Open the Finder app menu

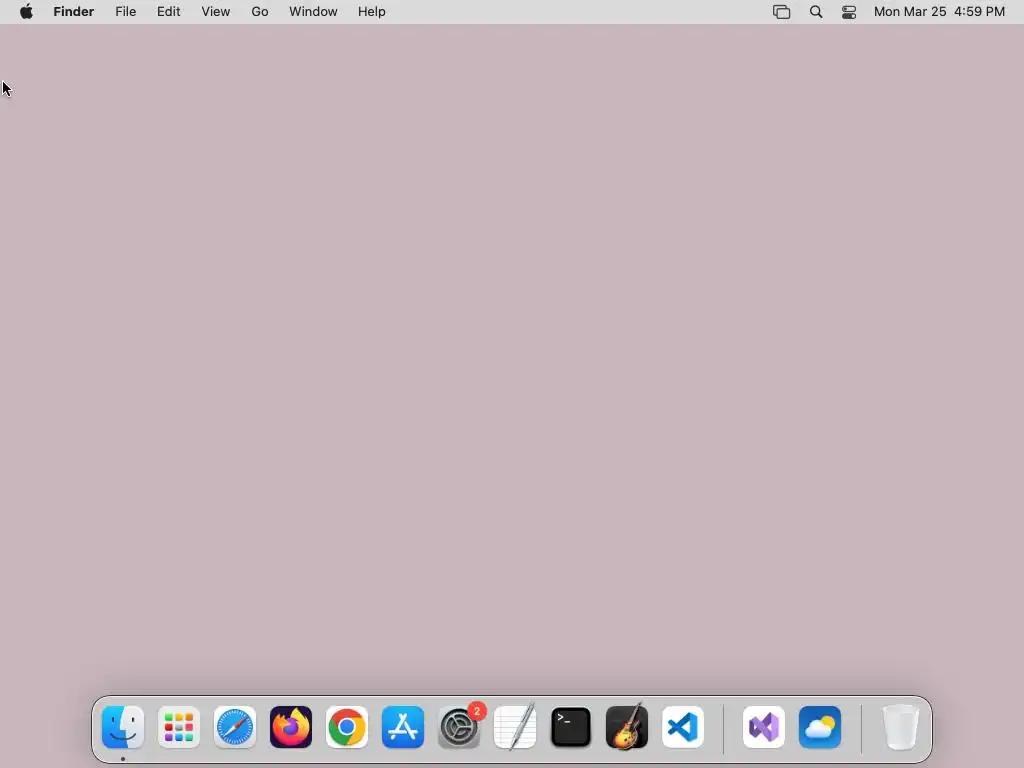pos(74,12)
